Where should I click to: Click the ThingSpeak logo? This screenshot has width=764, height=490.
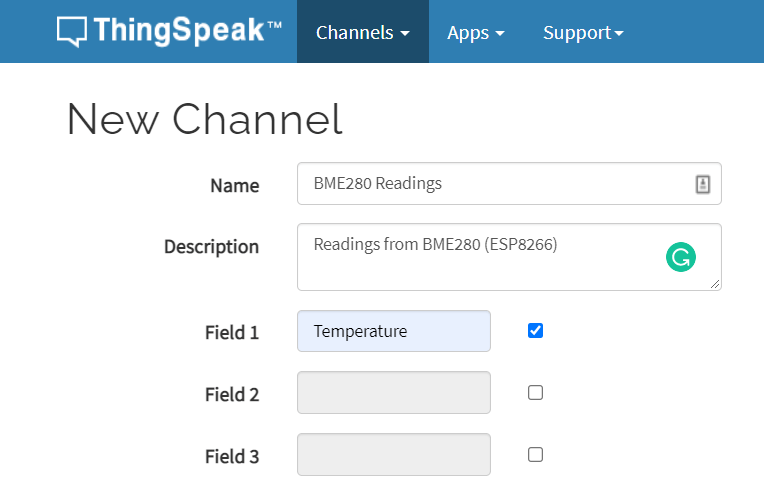coord(169,31)
